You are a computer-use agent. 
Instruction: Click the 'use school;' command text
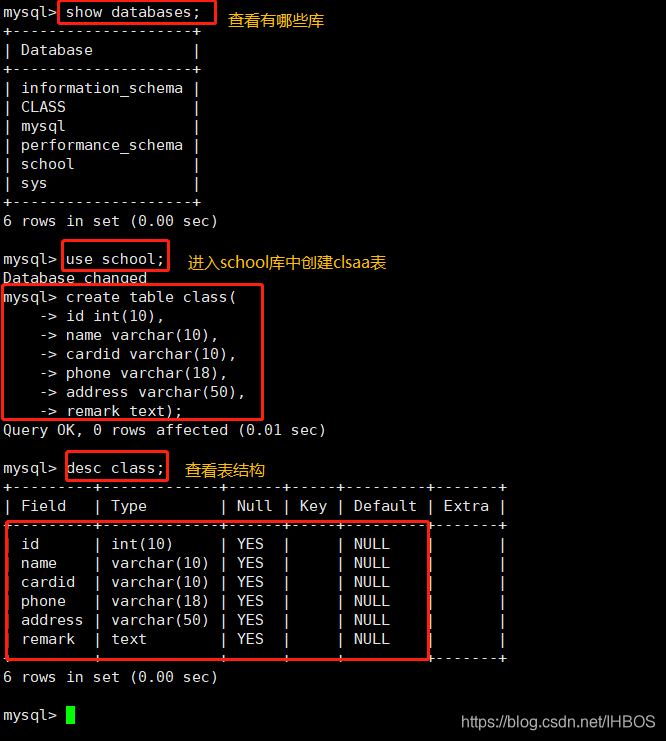pyautogui.click(x=115, y=259)
